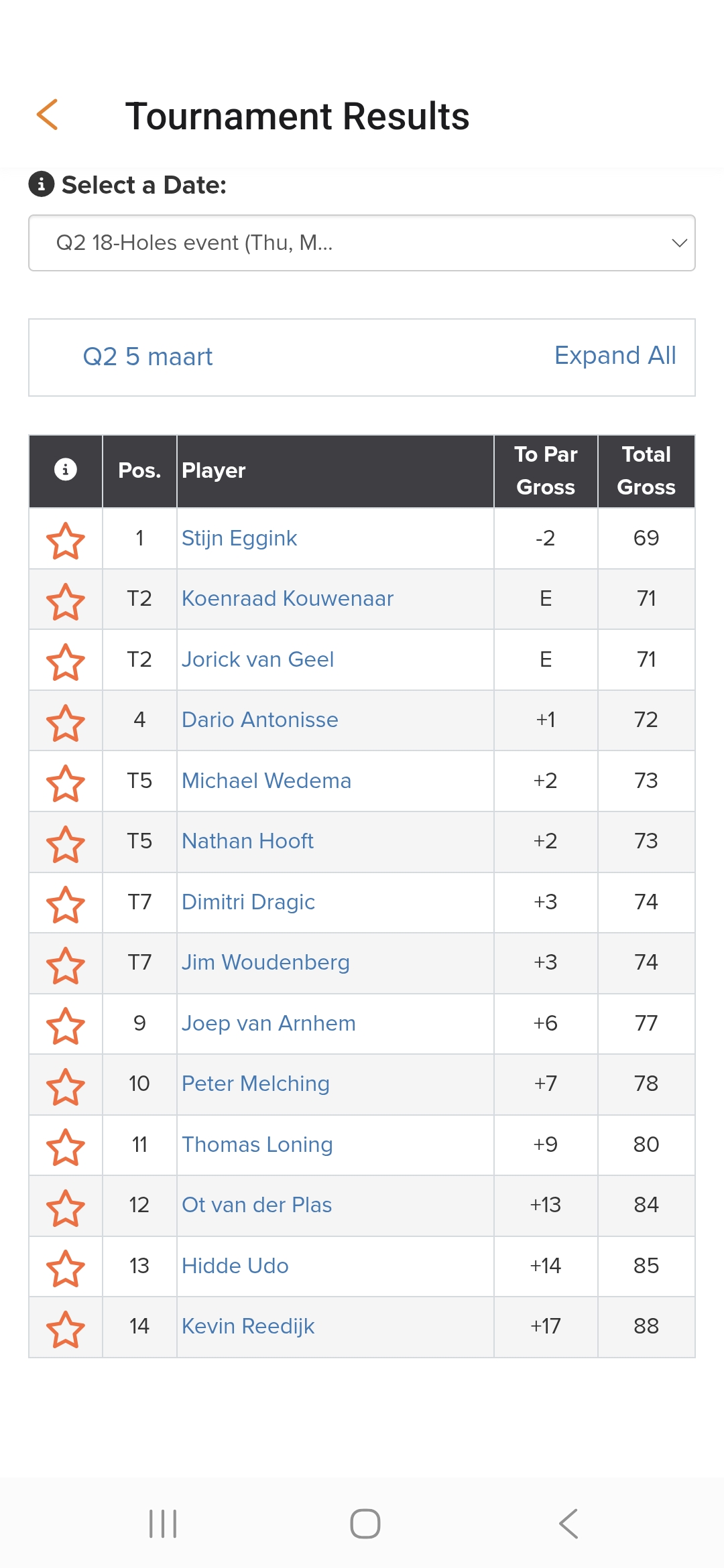Tap the orange back arrow in header
Image resolution: width=724 pixels, height=1568 pixels.
pyautogui.click(x=48, y=115)
